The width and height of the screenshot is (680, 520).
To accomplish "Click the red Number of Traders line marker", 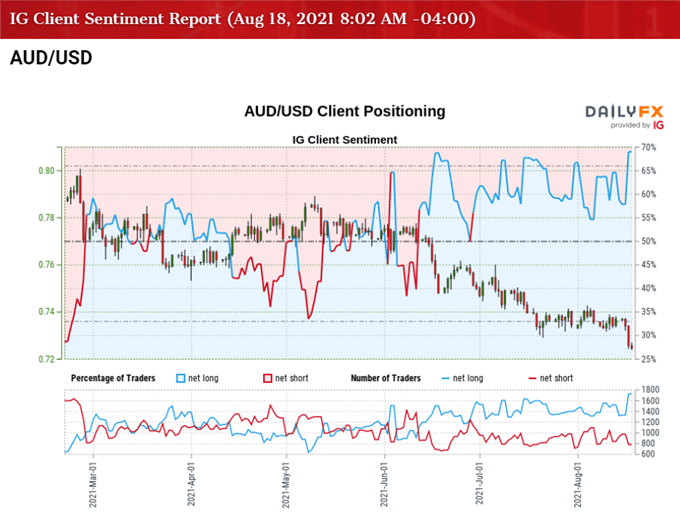I will coord(532,378).
